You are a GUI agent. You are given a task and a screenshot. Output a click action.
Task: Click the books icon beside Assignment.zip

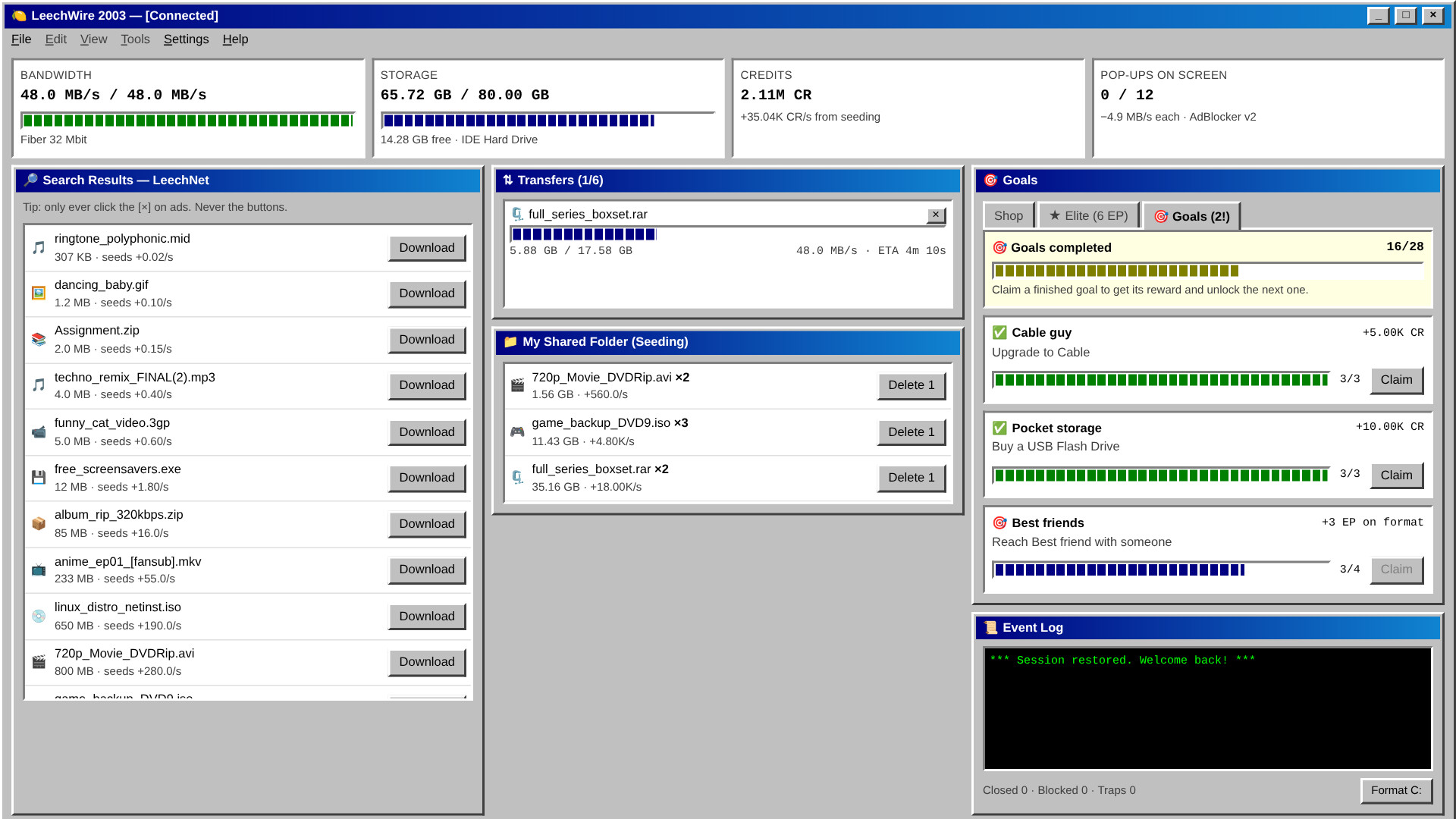click(x=39, y=339)
